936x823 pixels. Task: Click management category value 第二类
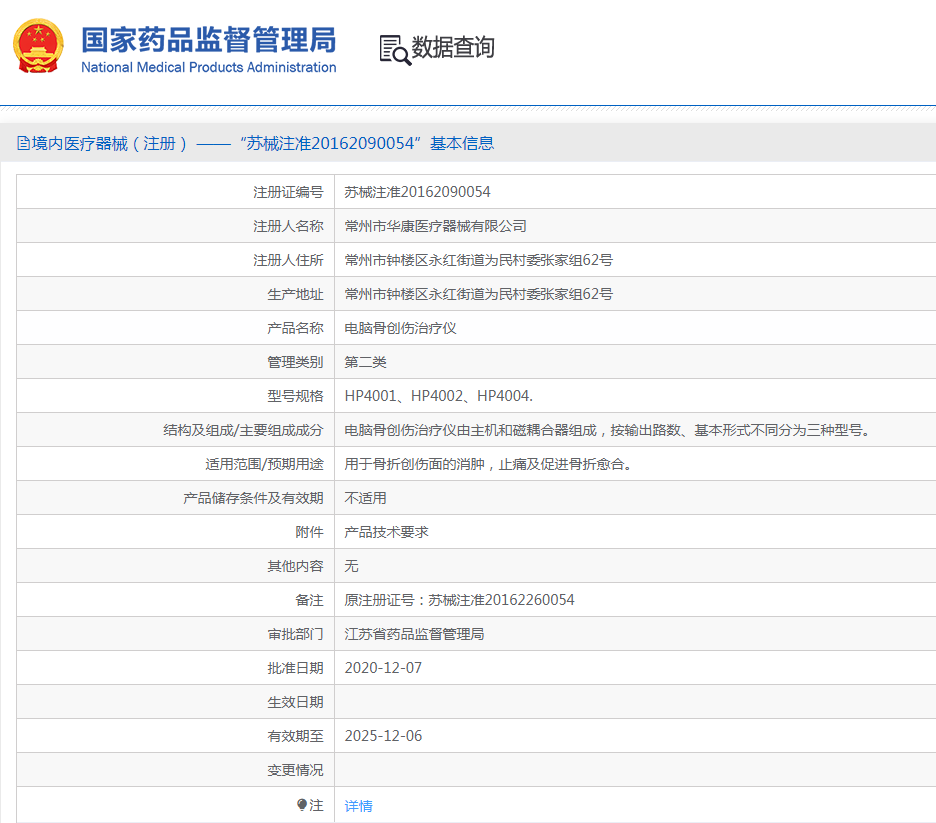coord(365,362)
